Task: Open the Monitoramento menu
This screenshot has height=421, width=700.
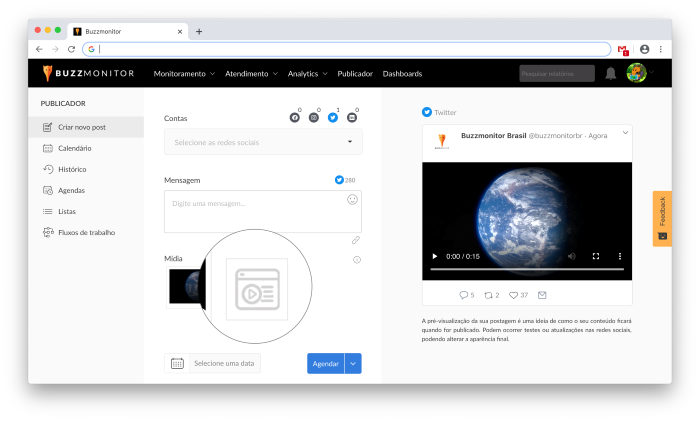Action: pyautogui.click(x=183, y=74)
